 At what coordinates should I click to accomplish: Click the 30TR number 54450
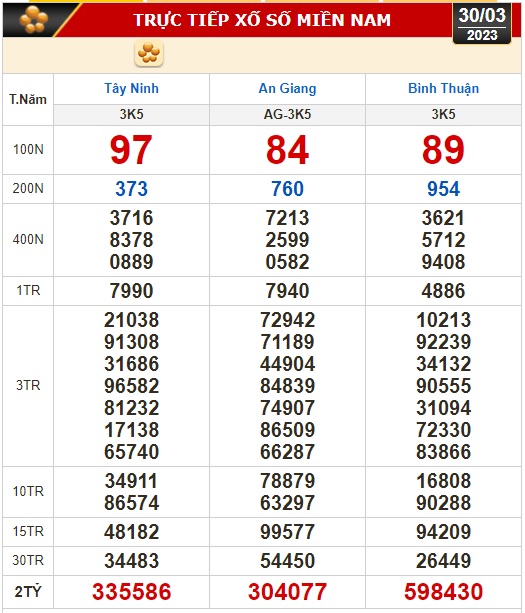tap(287, 561)
